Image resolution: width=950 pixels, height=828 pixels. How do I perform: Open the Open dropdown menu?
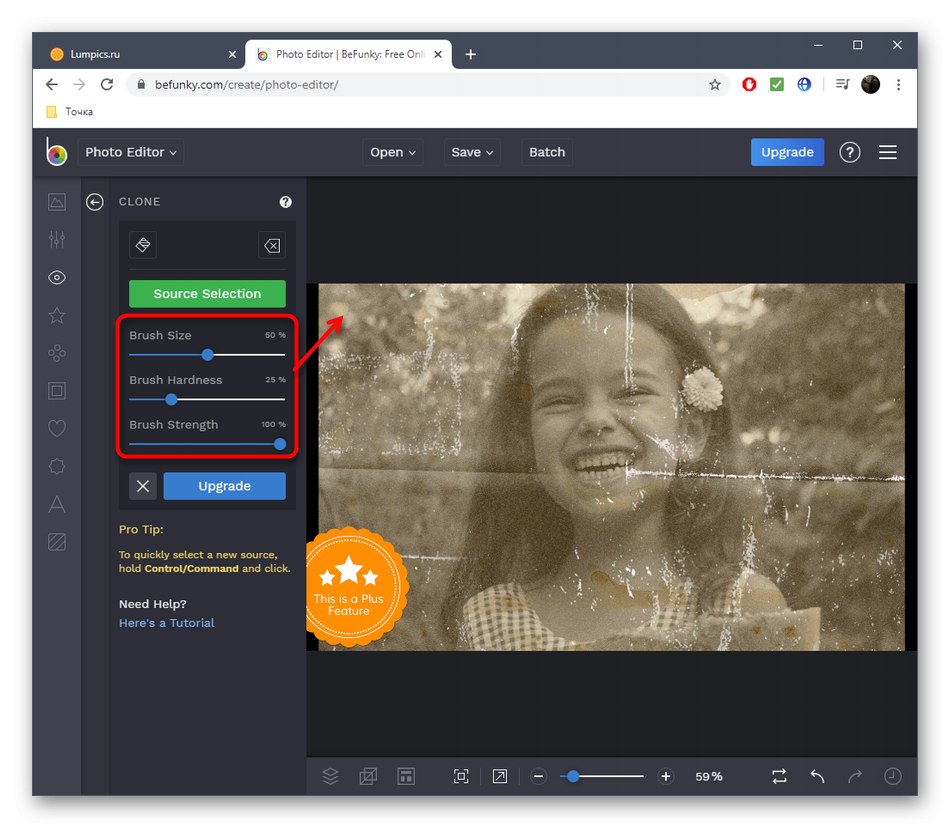(393, 152)
